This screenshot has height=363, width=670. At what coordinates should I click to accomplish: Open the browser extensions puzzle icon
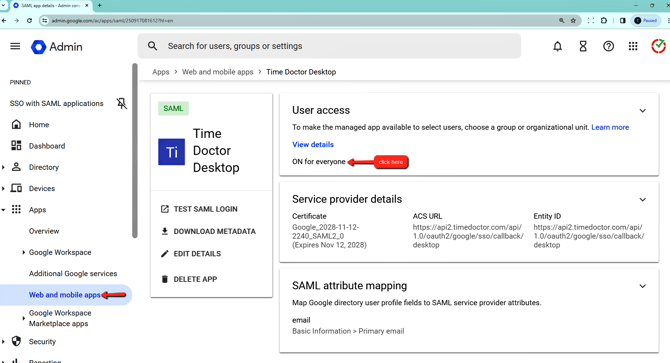[604, 20]
